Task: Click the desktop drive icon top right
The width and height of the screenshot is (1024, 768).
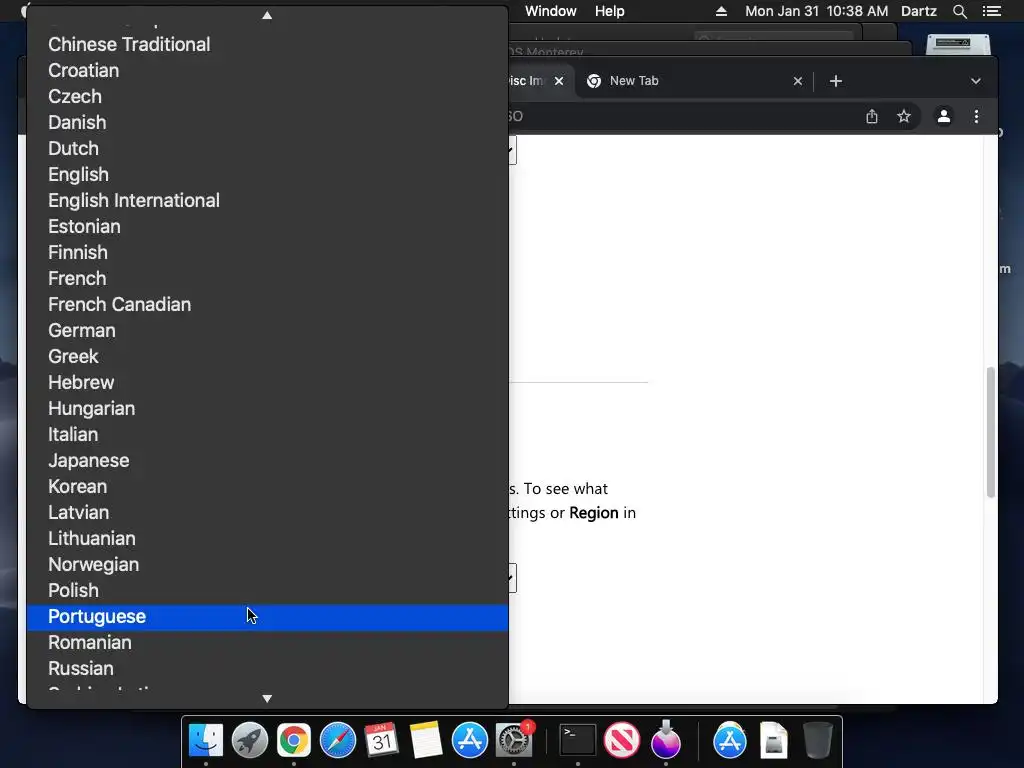Action: tap(958, 44)
